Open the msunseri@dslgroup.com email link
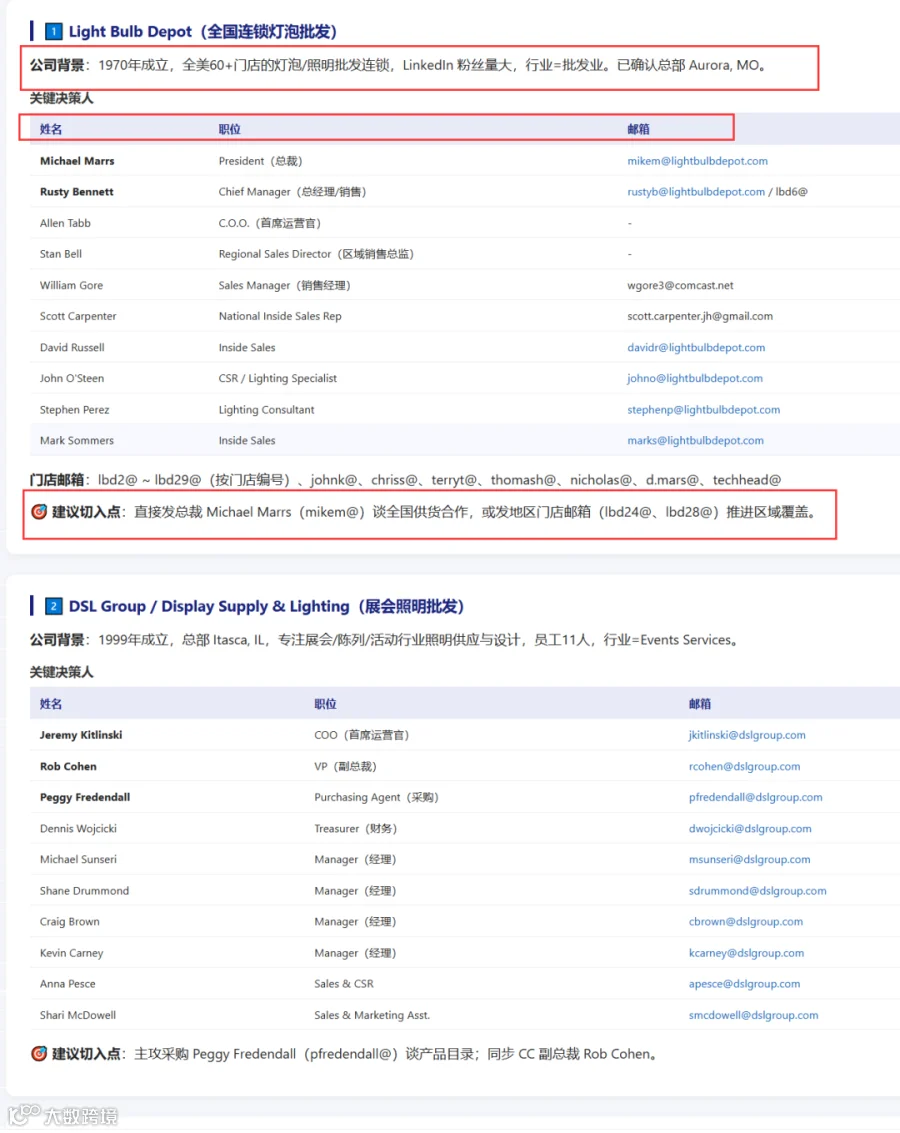 tap(749, 860)
